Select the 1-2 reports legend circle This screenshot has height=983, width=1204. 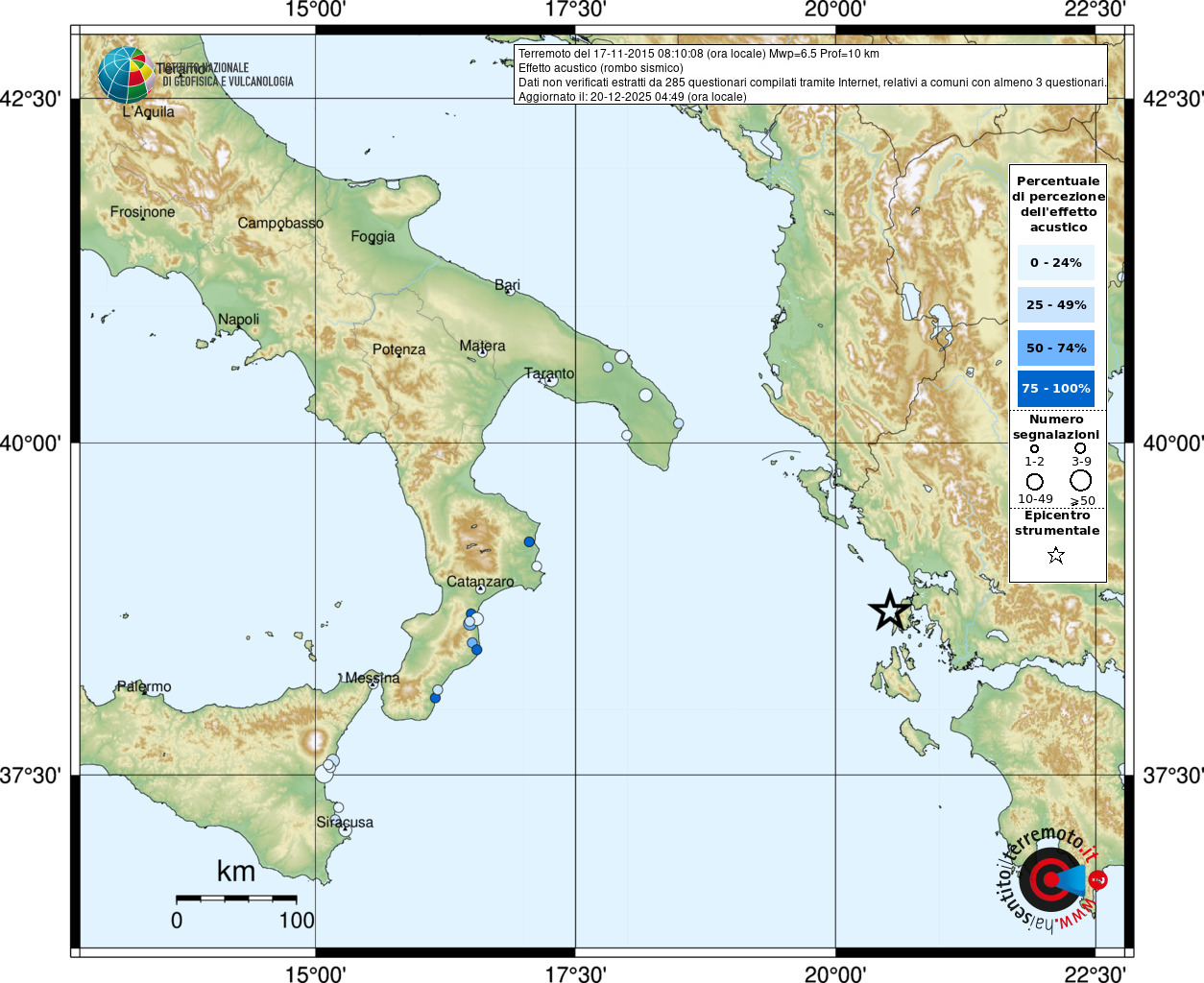[1034, 448]
